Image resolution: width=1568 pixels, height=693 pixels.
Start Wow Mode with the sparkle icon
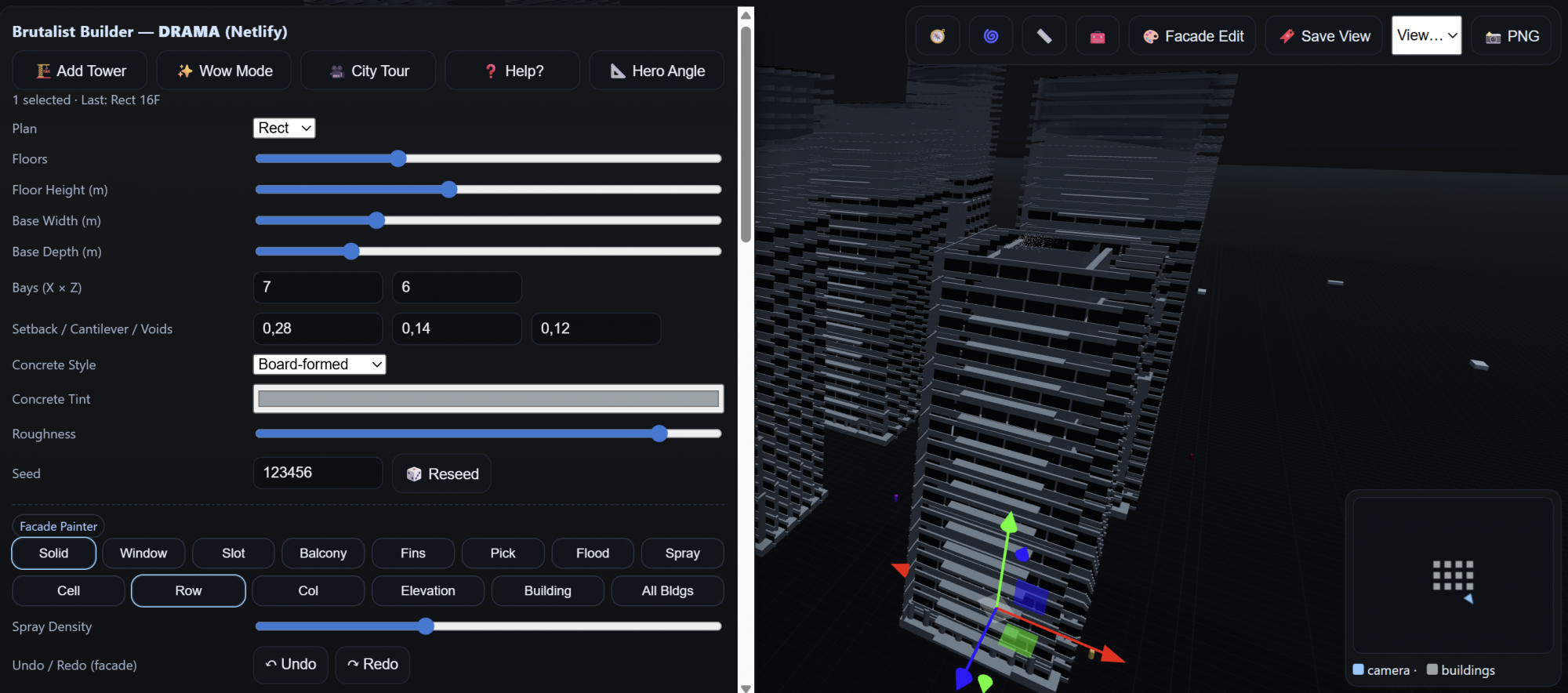point(224,71)
